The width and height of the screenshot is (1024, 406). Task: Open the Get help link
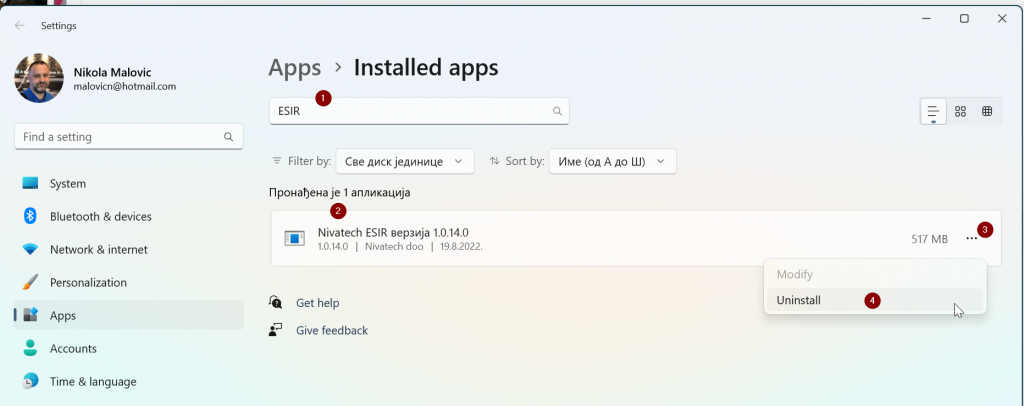click(x=317, y=303)
